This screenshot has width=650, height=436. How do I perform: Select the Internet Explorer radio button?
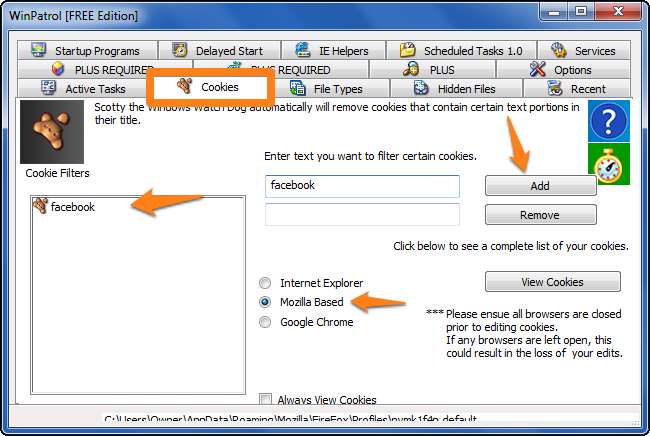(265, 283)
